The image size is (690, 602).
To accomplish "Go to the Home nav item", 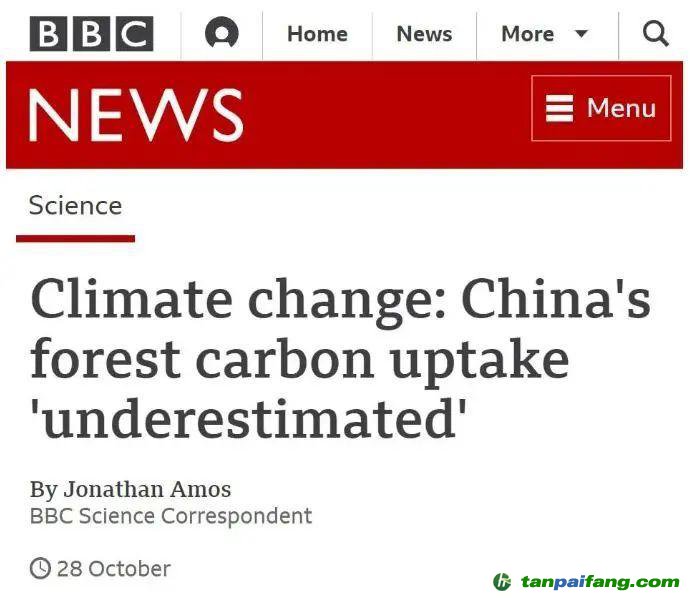I will pyautogui.click(x=317, y=34).
